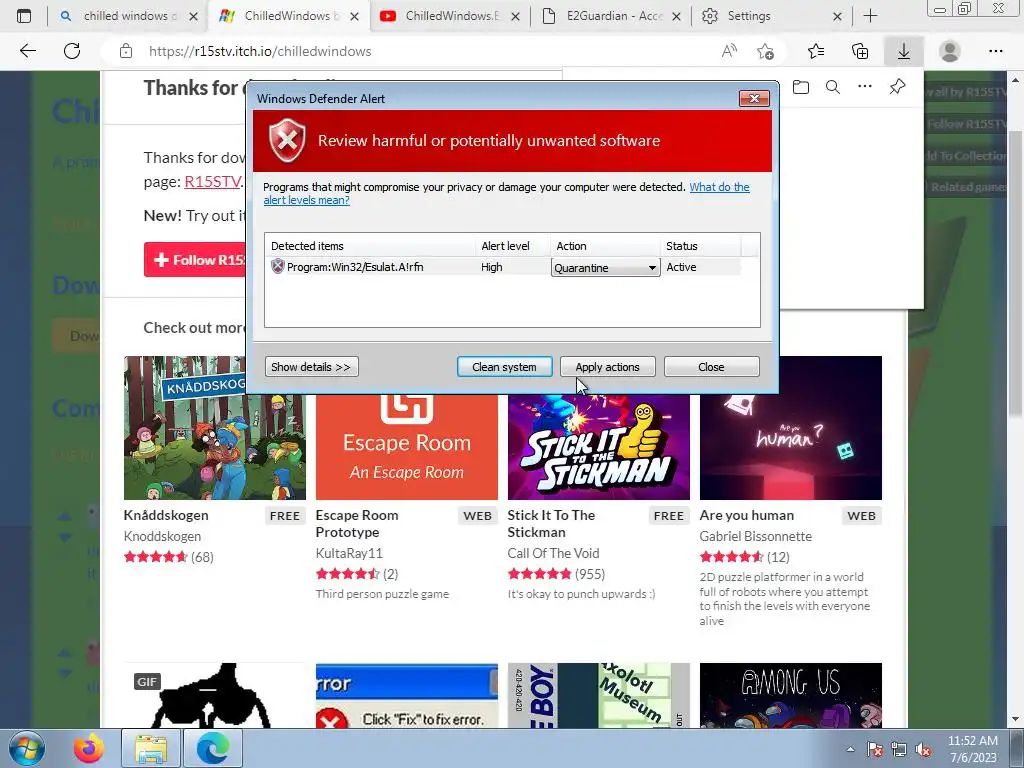The image size is (1024, 768).
Task: Open the Downloads toolbar button
Action: click(x=904, y=51)
